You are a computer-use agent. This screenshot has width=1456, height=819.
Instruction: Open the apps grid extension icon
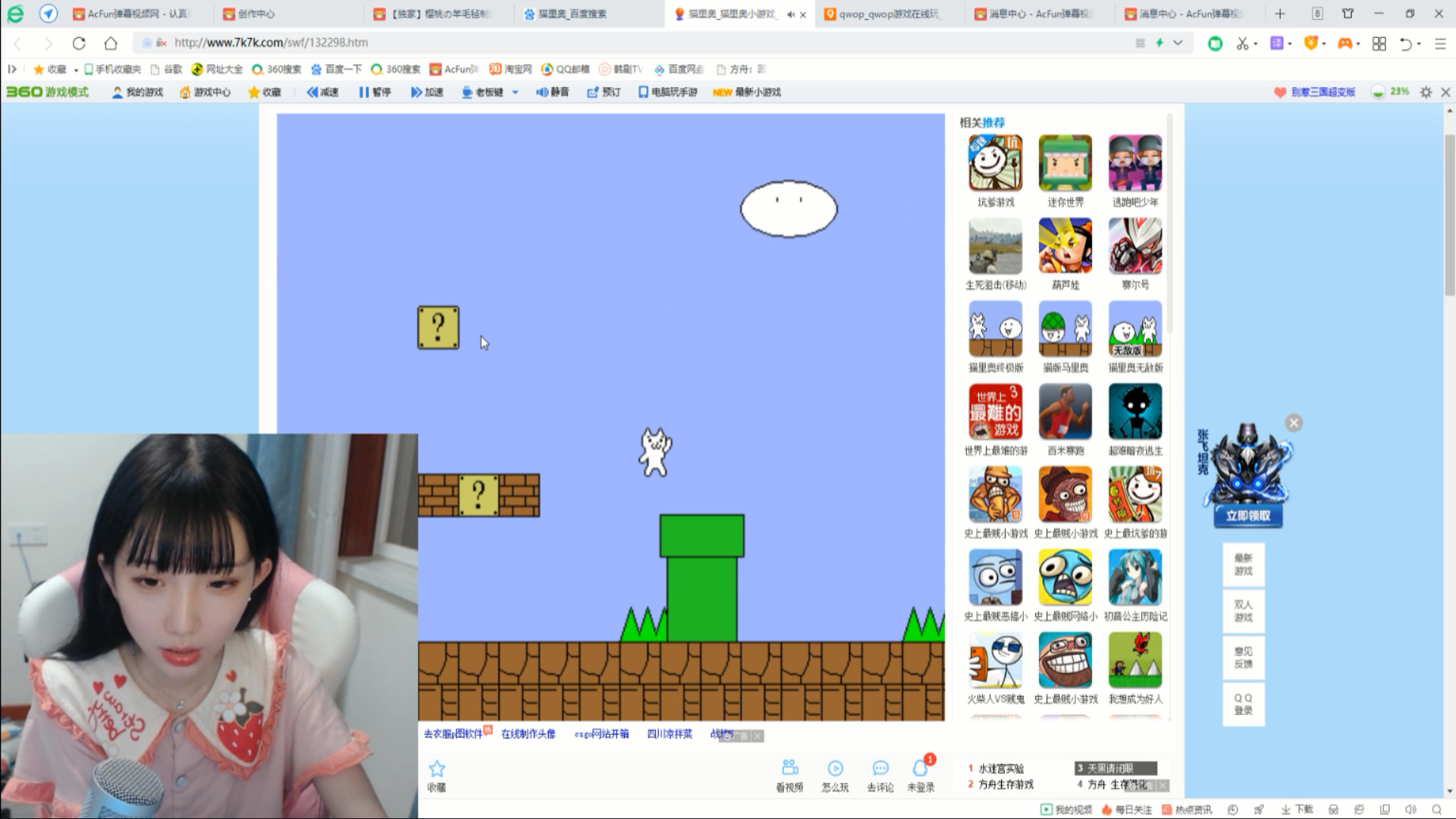tap(1379, 44)
